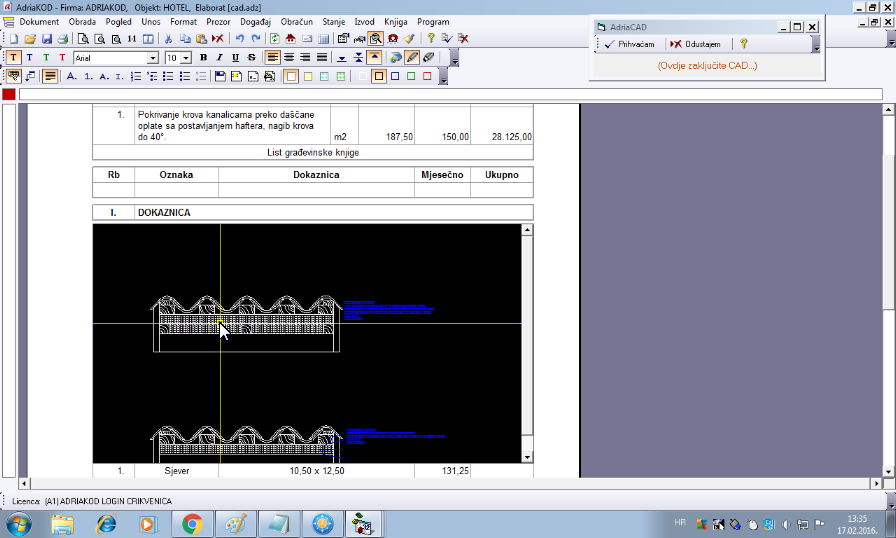Paste from the clipboard icon
The image size is (896, 538).
pyautogui.click(x=201, y=39)
